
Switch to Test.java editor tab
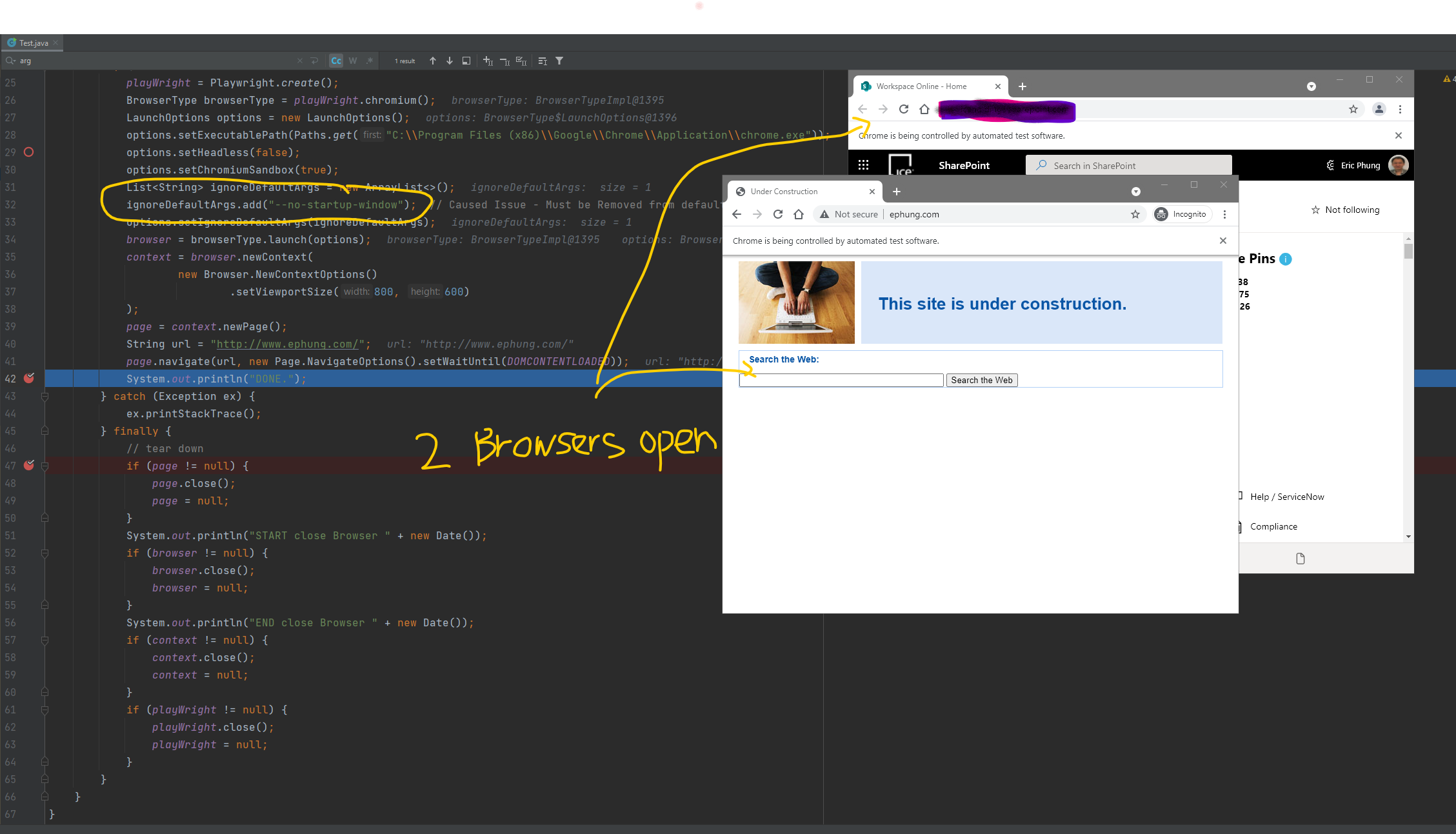(x=33, y=43)
